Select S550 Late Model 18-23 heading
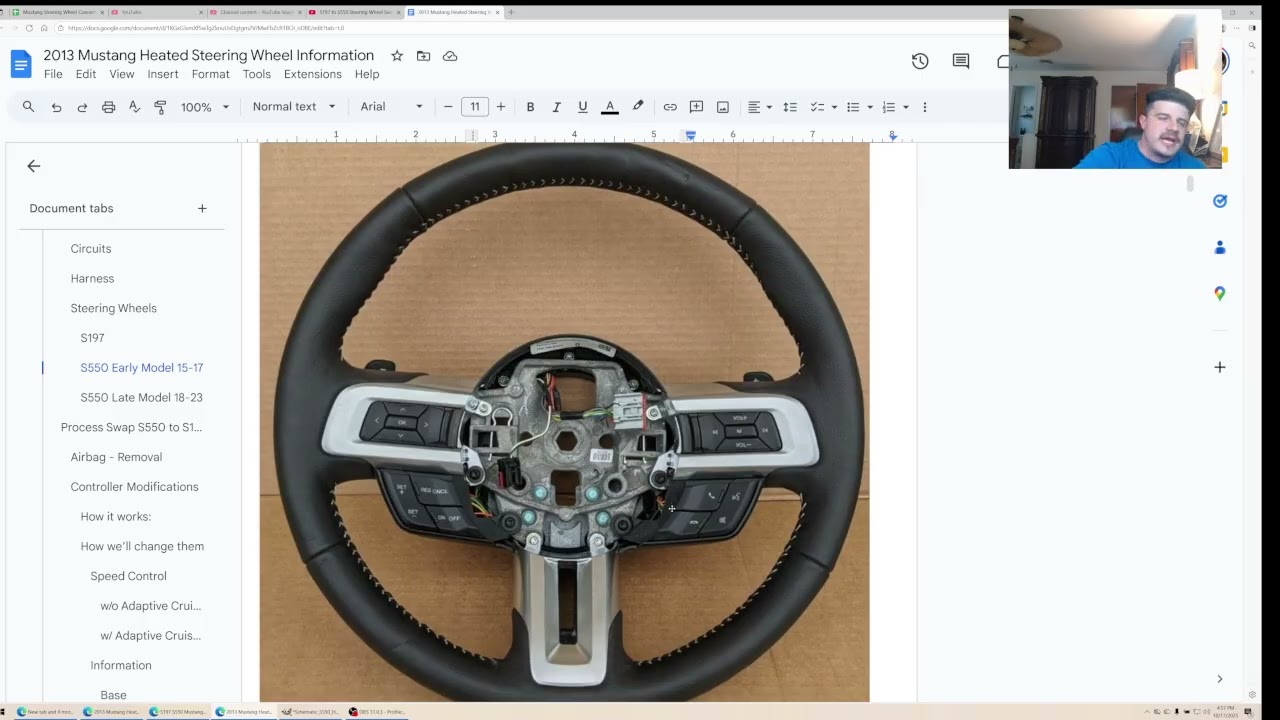The height and width of the screenshot is (720, 1280). point(142,397)
